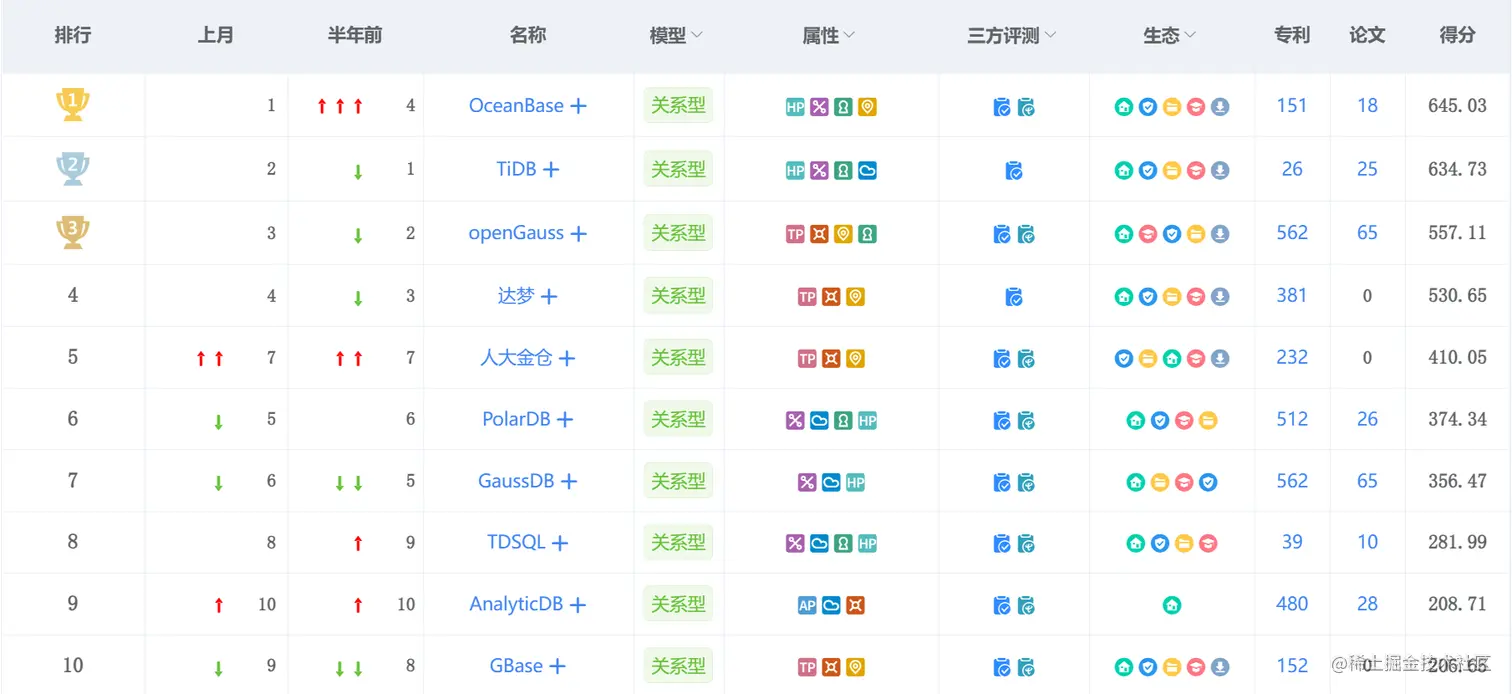Click the orange cross-arrows icon in openGauss row
The image size is (1512, 694).
[x=819, y=234]
